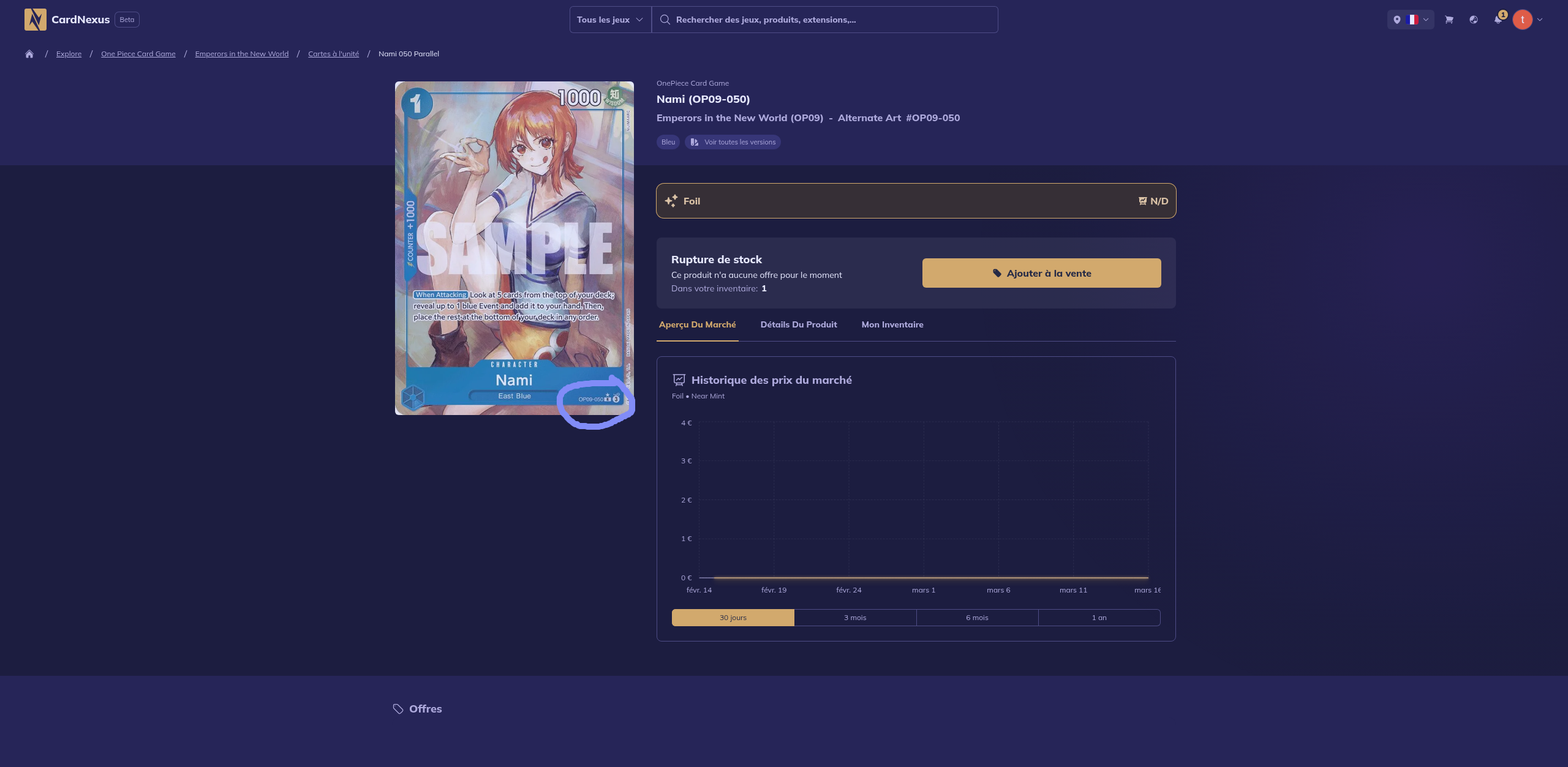
Task: Open the country flag location dropdown
Action: point(1410,20)
